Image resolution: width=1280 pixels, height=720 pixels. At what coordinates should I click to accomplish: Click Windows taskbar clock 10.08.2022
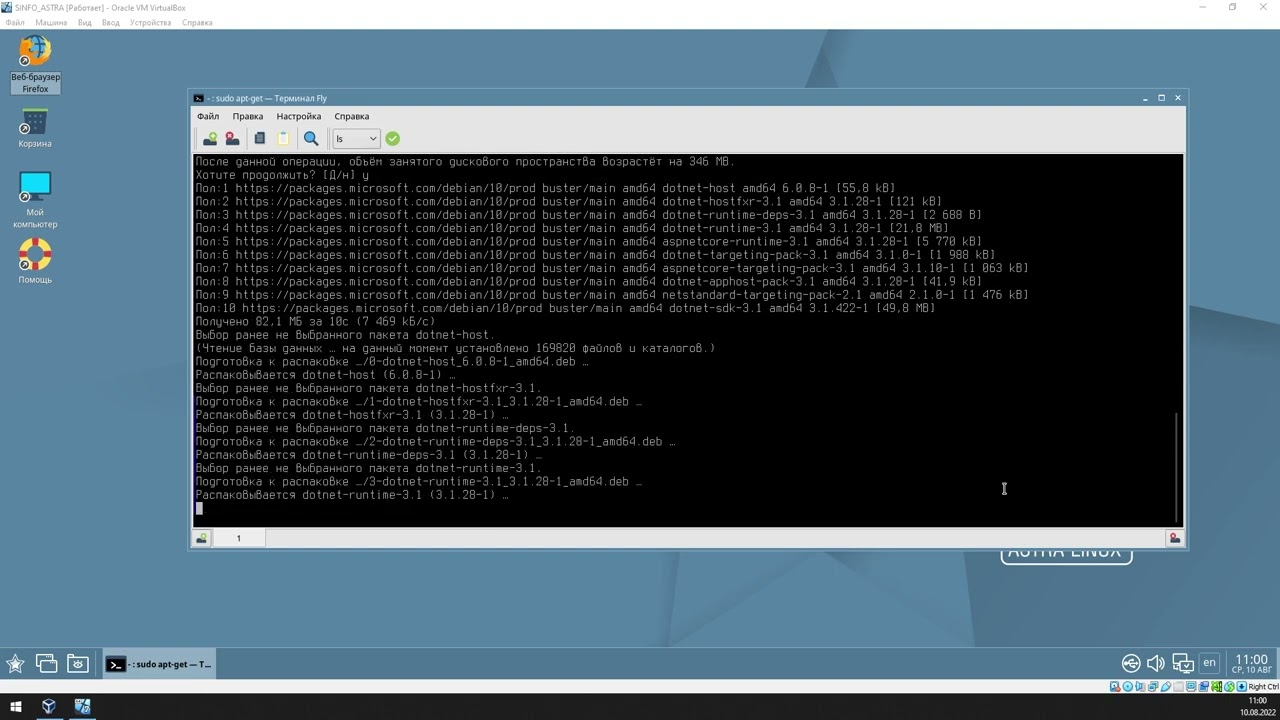click(1258, 707)
